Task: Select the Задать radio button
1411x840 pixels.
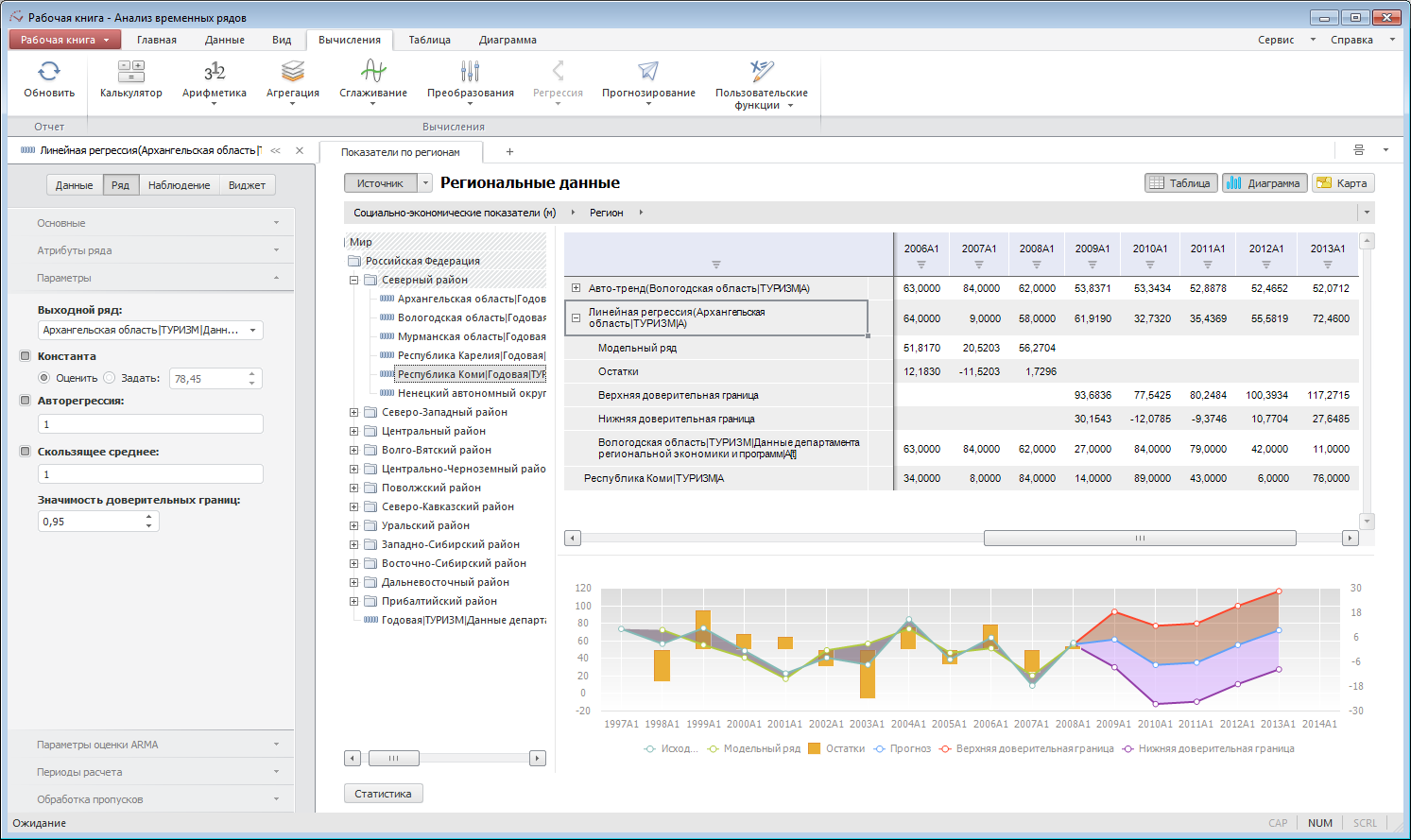Action: click(x=110, y=378)
